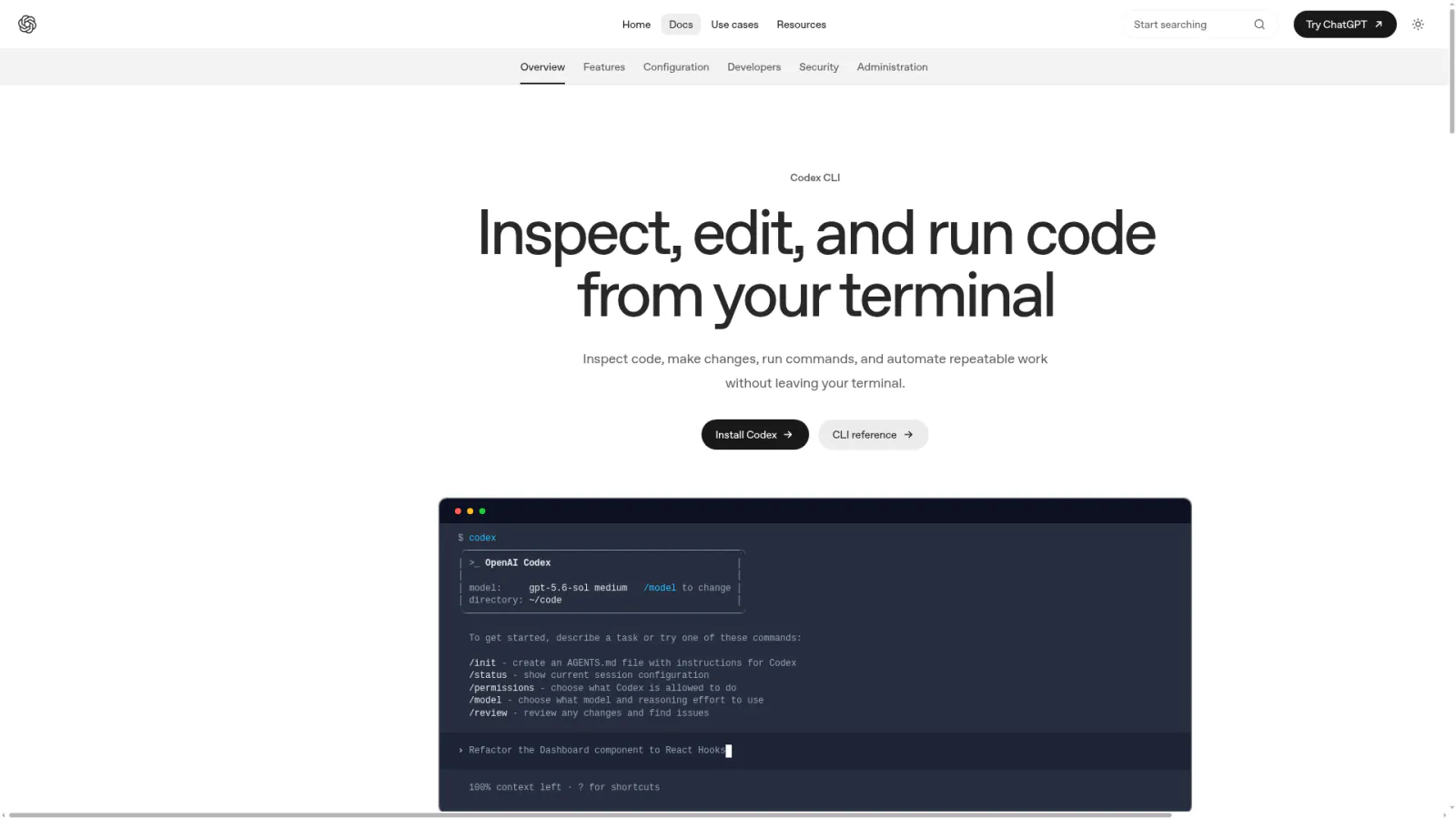Screen dimensions: 1456x819
Task: Click the /init command line
Action: [x=632, y=663]
